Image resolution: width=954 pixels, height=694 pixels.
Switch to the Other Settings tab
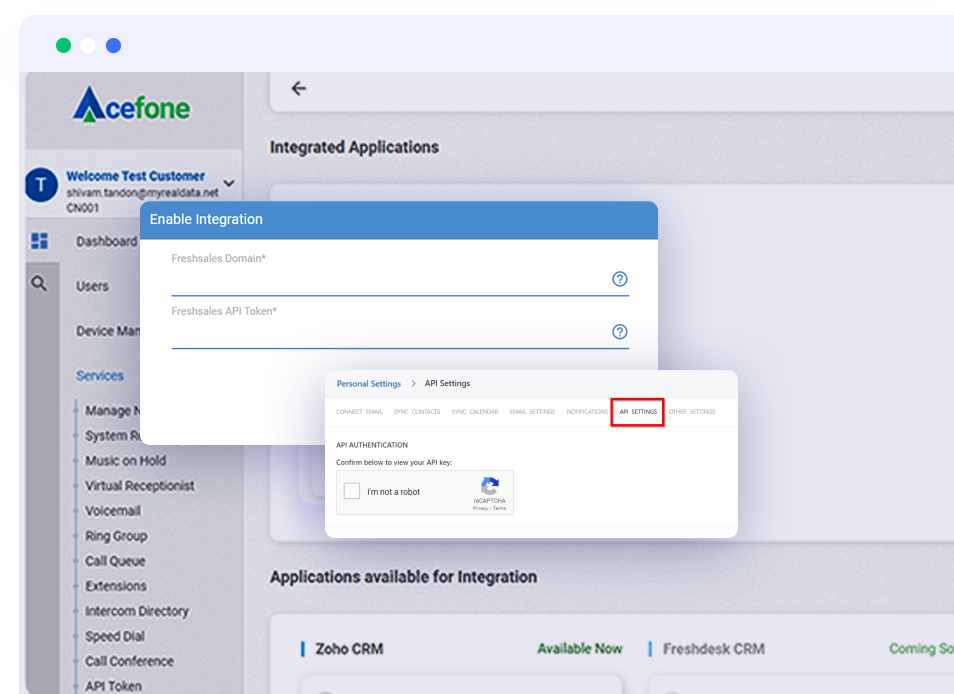click(692, 412)
